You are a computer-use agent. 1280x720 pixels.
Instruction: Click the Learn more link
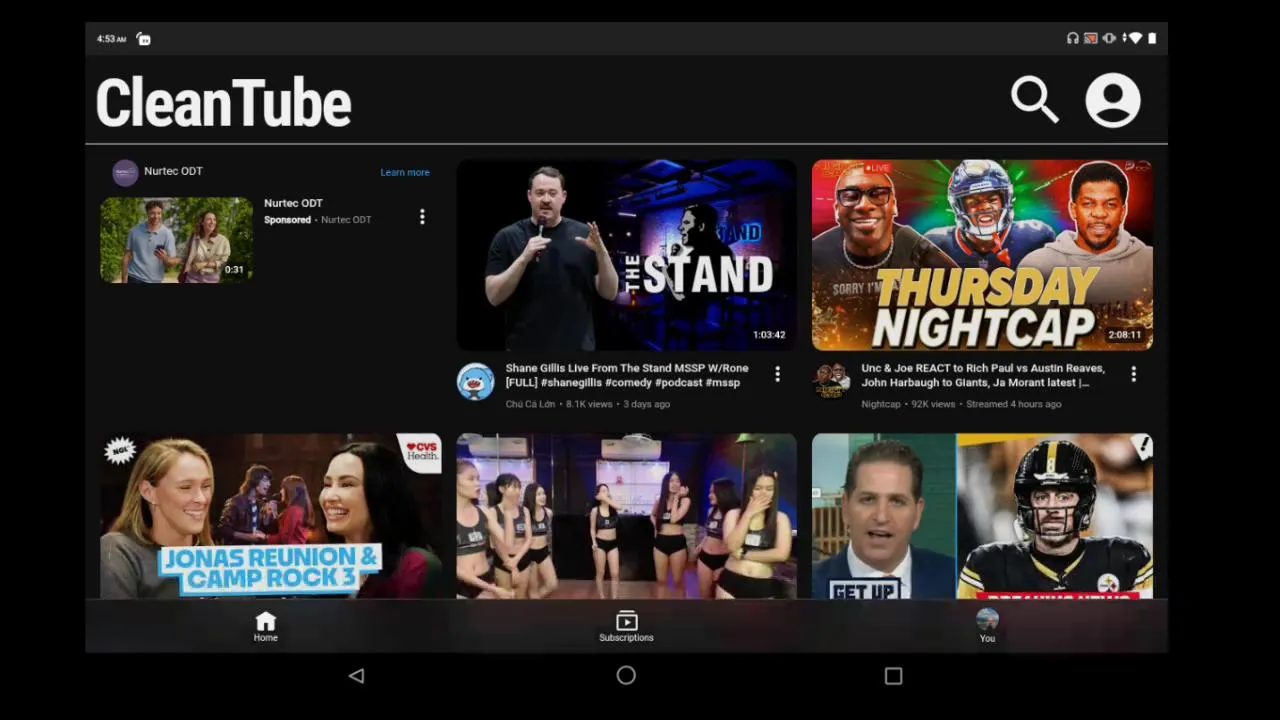tap(405, 172)
